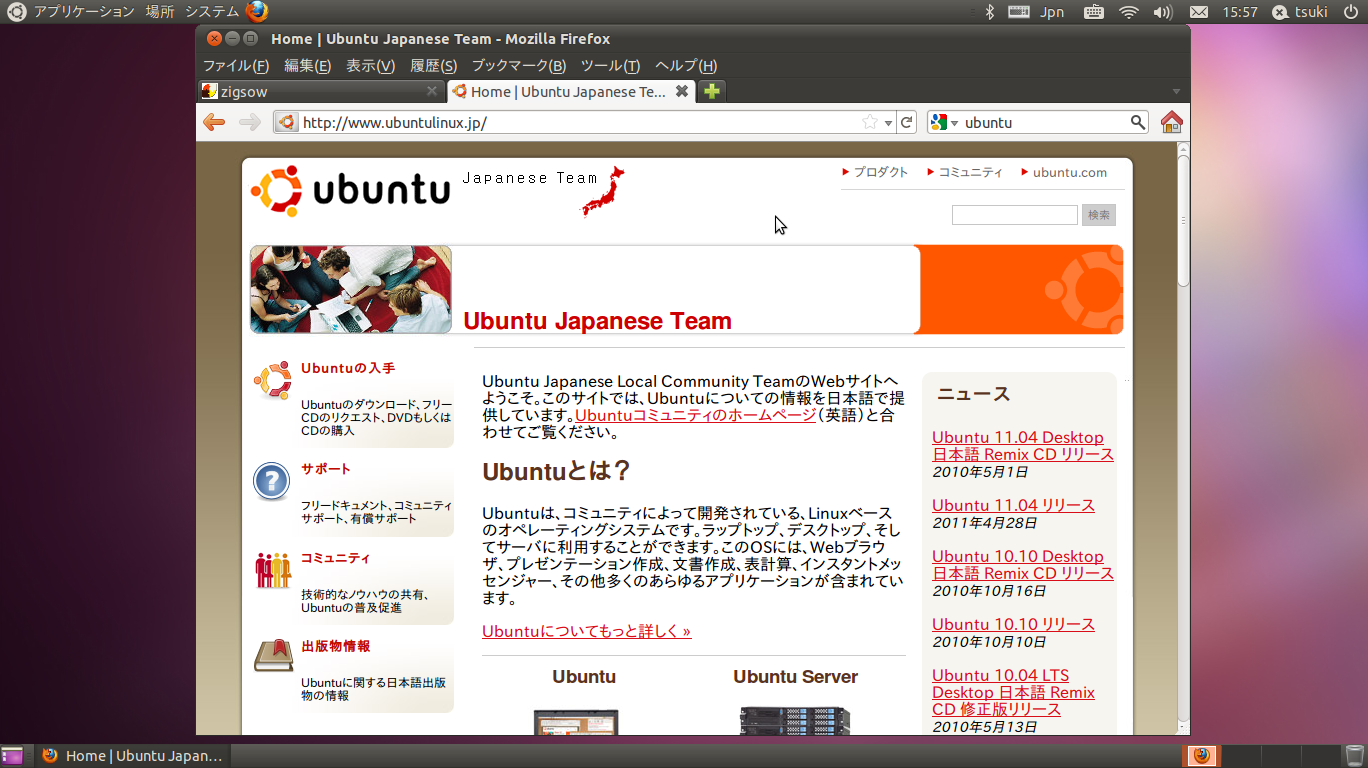This screenshot has width=1368, height=768.
Task: Click the 出版物情報 sidebar heading
Action: point(336,646)
